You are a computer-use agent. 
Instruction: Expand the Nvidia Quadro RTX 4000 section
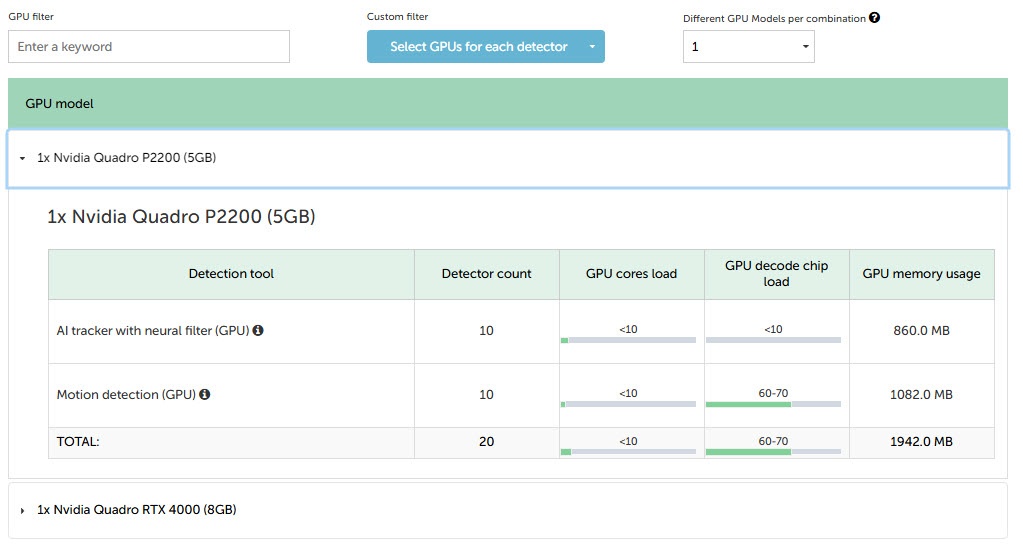(x=23, y=510)
